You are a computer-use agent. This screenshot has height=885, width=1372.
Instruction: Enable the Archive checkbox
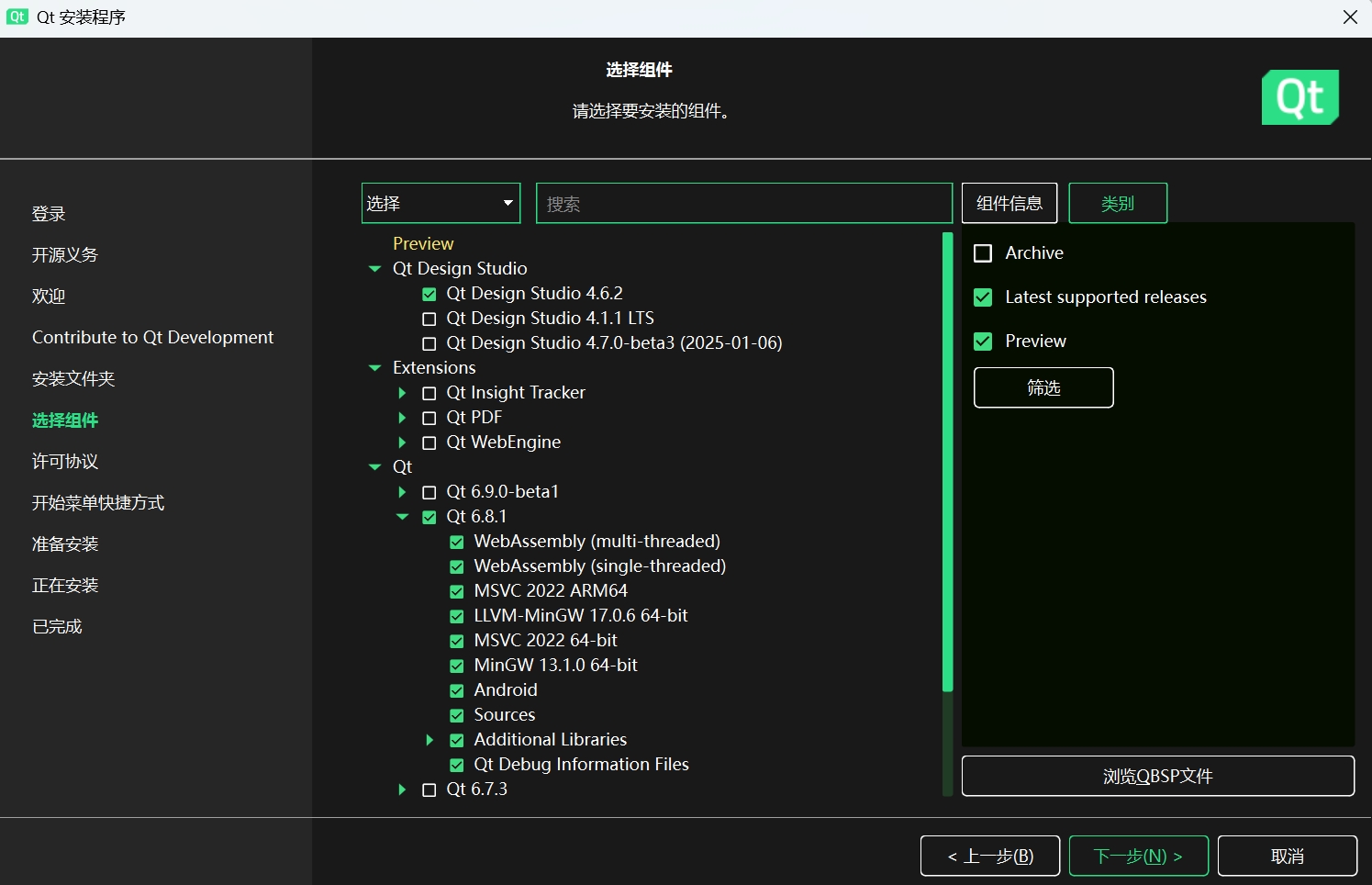983,253
